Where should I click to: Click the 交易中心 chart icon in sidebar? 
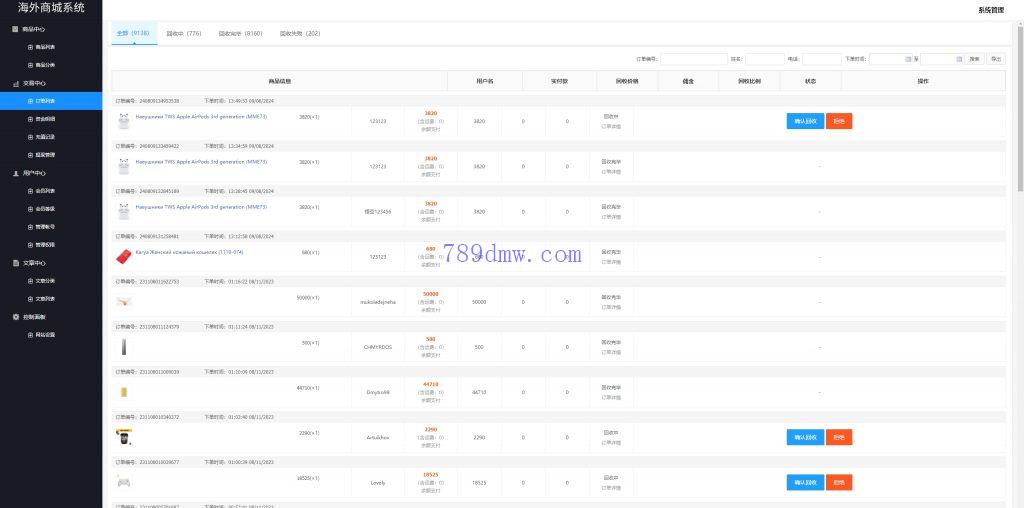tap(15, 83)
